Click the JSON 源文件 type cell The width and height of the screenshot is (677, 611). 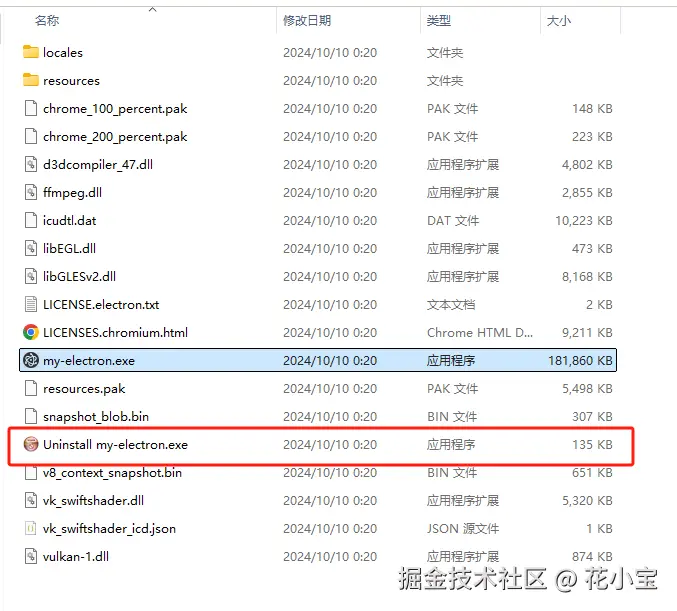463,529
